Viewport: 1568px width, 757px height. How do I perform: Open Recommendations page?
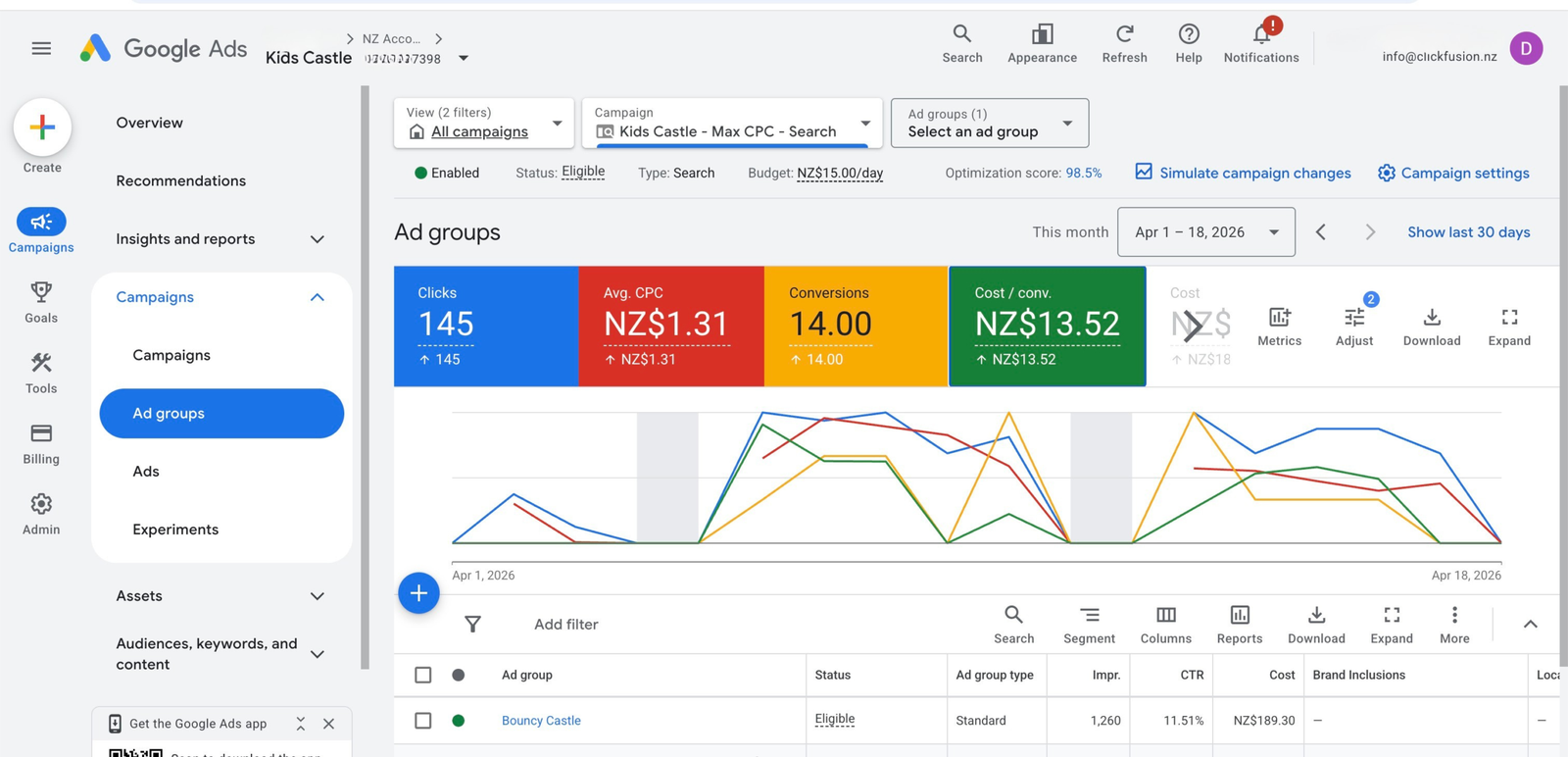181,180
